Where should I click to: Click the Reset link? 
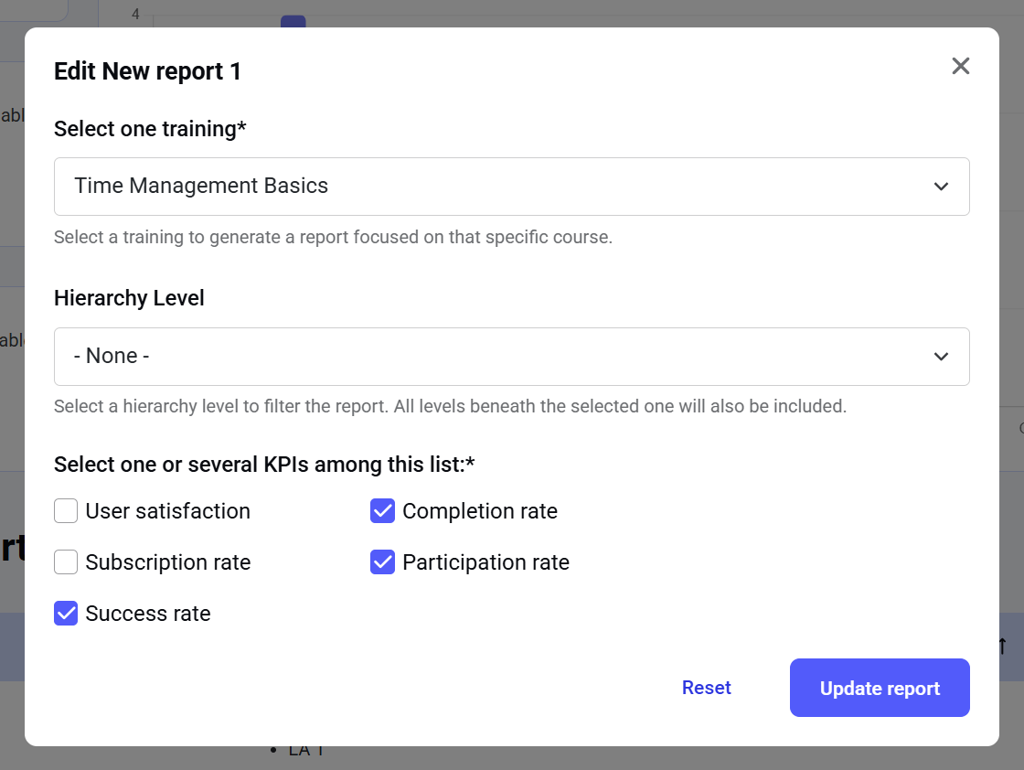(x=706, y=688)
